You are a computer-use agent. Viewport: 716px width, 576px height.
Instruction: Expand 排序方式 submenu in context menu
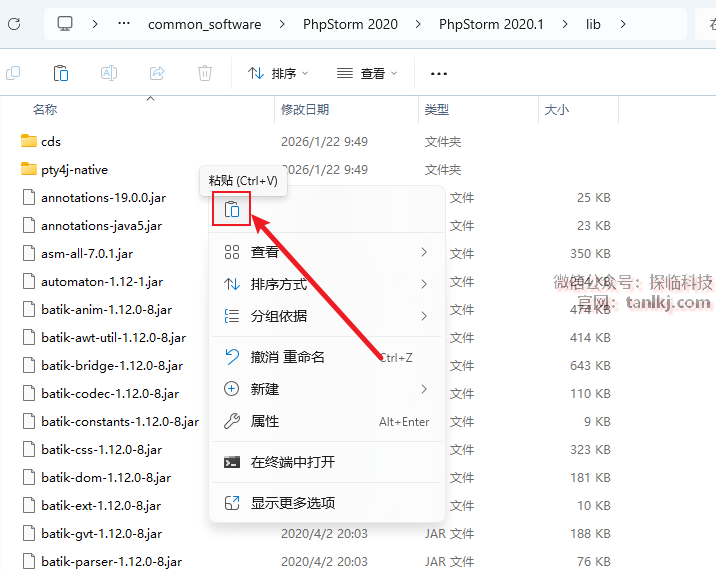pyautogui.click(x=326, y=284)
